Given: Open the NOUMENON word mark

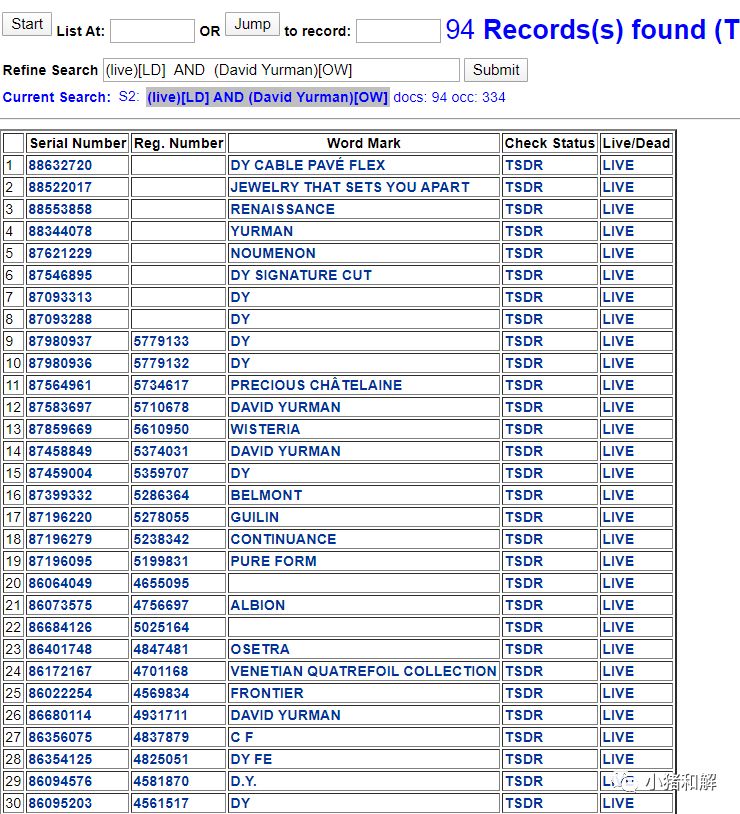Looking at the screenshot, I should pyautogui.click(x=273, y=253).
